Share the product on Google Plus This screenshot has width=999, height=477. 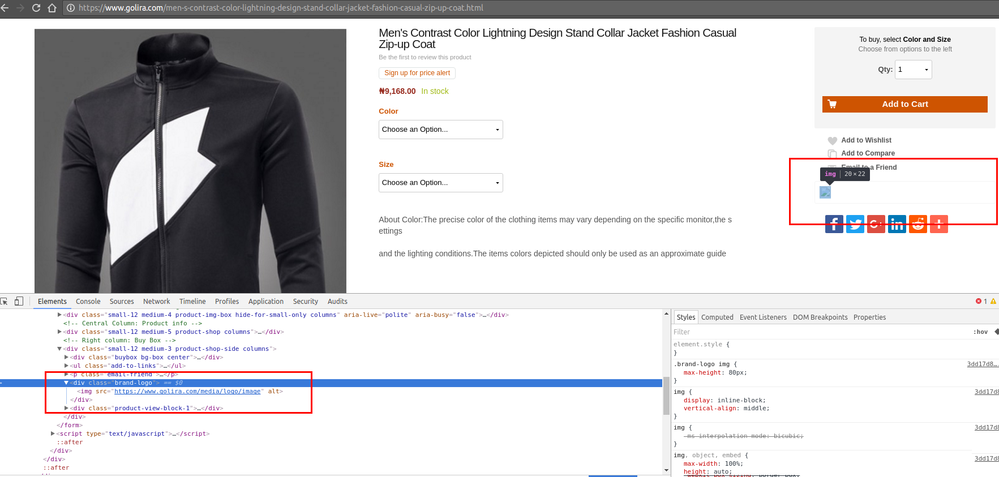click(x=876, y=224)
